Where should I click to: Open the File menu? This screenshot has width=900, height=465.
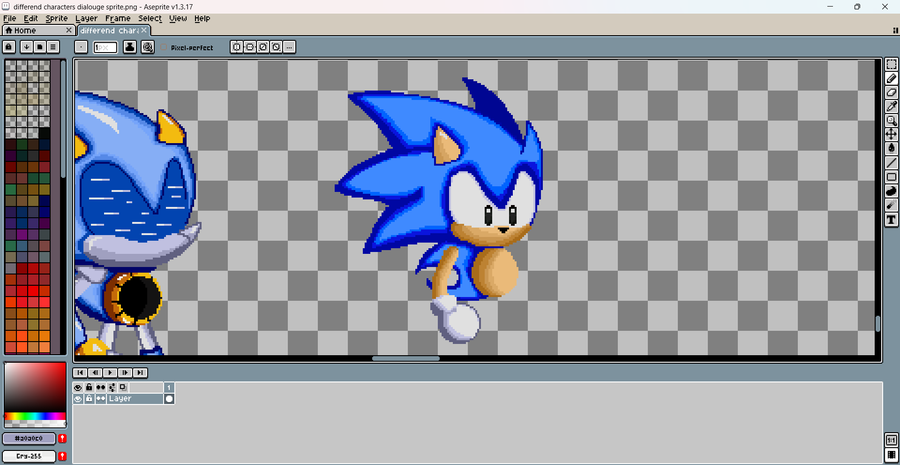pyautogui.click(x=9, y=18)
